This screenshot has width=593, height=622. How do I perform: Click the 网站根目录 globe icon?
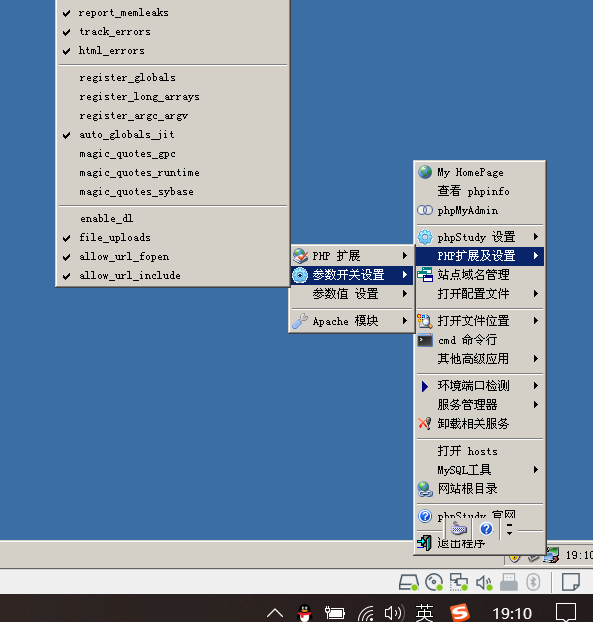point(425,489)
